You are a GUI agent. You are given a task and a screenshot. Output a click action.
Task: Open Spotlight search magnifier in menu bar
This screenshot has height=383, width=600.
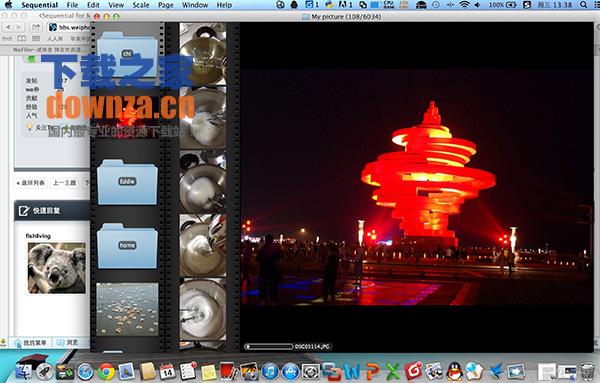coord(583,5)
